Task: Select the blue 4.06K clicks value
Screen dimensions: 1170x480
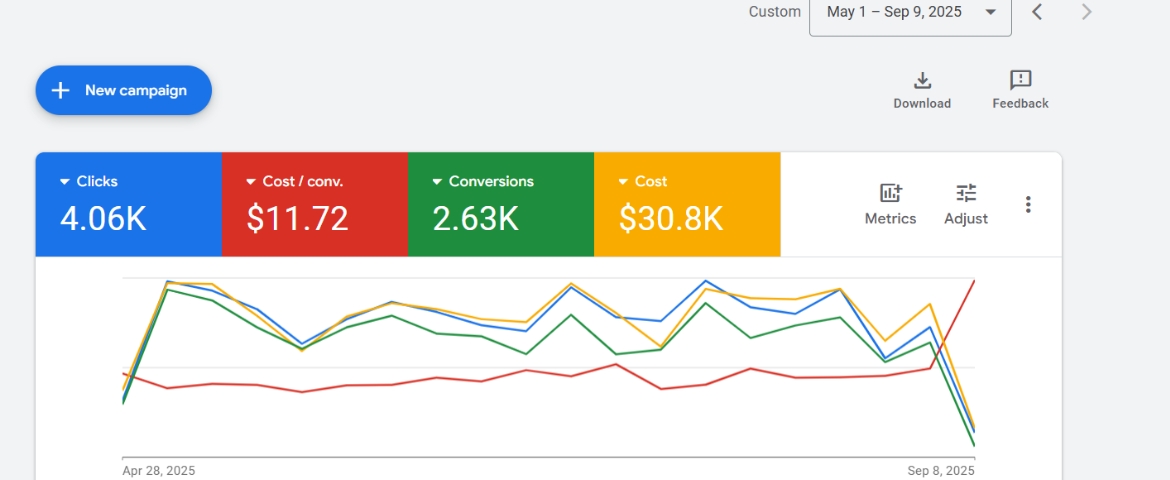Action: 103,219
